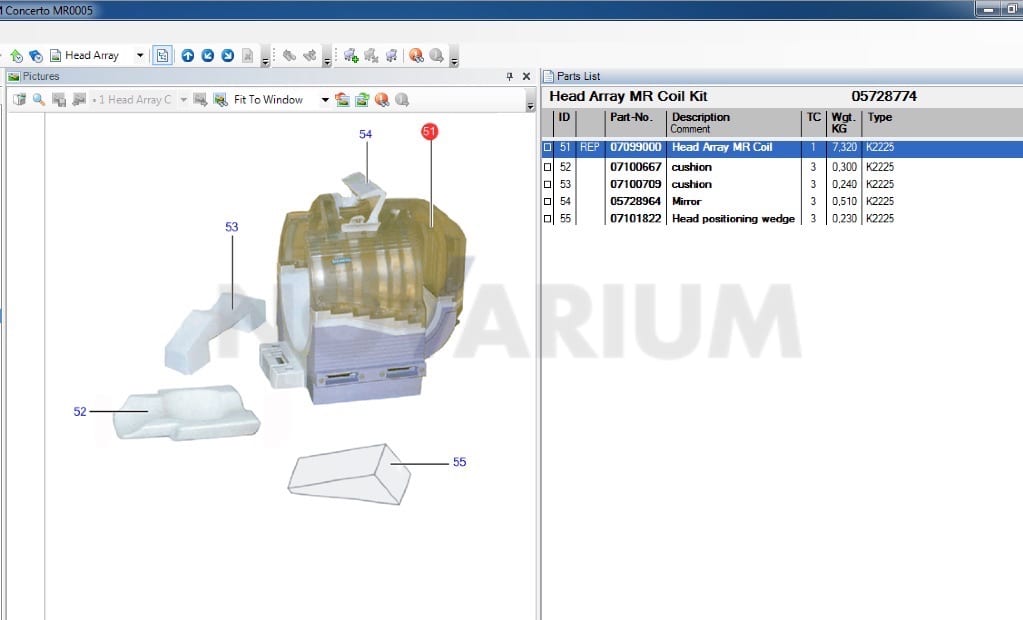This screenshot has height=620, width=1023.
Task: Click the Wgt. KG column header
Action: pos(844,123)
